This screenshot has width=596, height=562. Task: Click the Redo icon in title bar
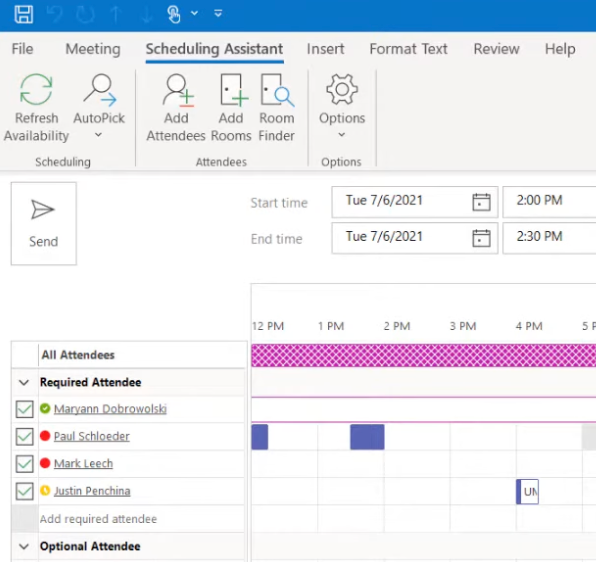pyautogui.click(x=85, y=14)
